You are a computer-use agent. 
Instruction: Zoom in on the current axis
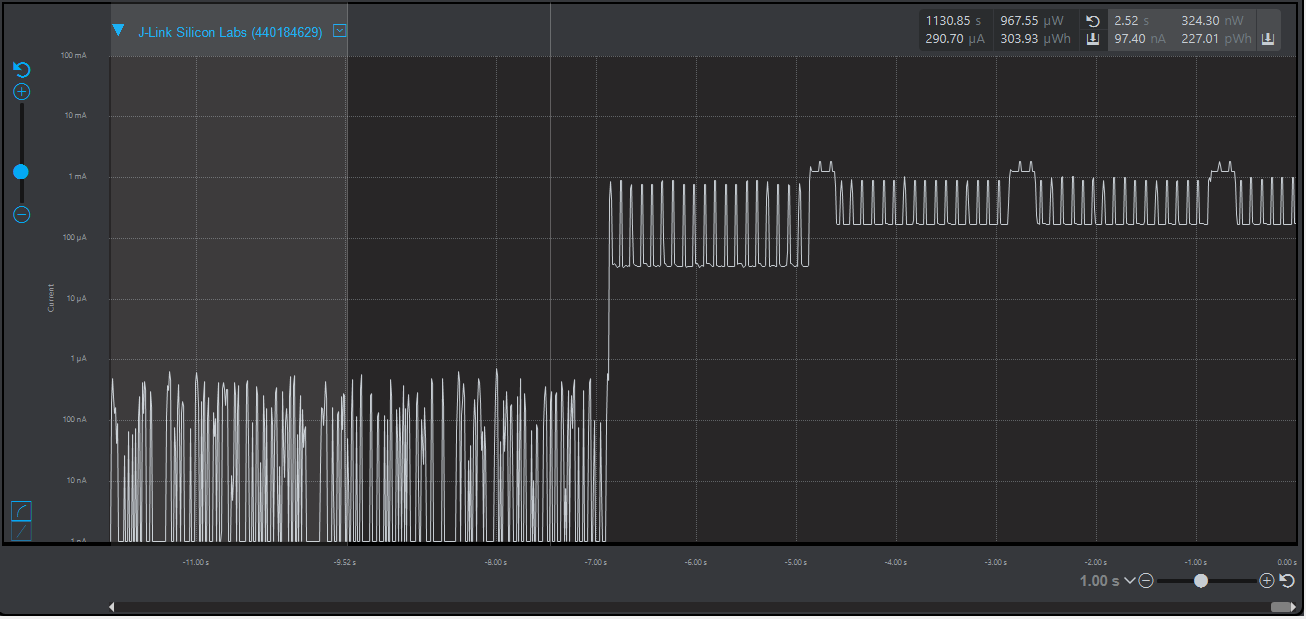pos(21,91)
